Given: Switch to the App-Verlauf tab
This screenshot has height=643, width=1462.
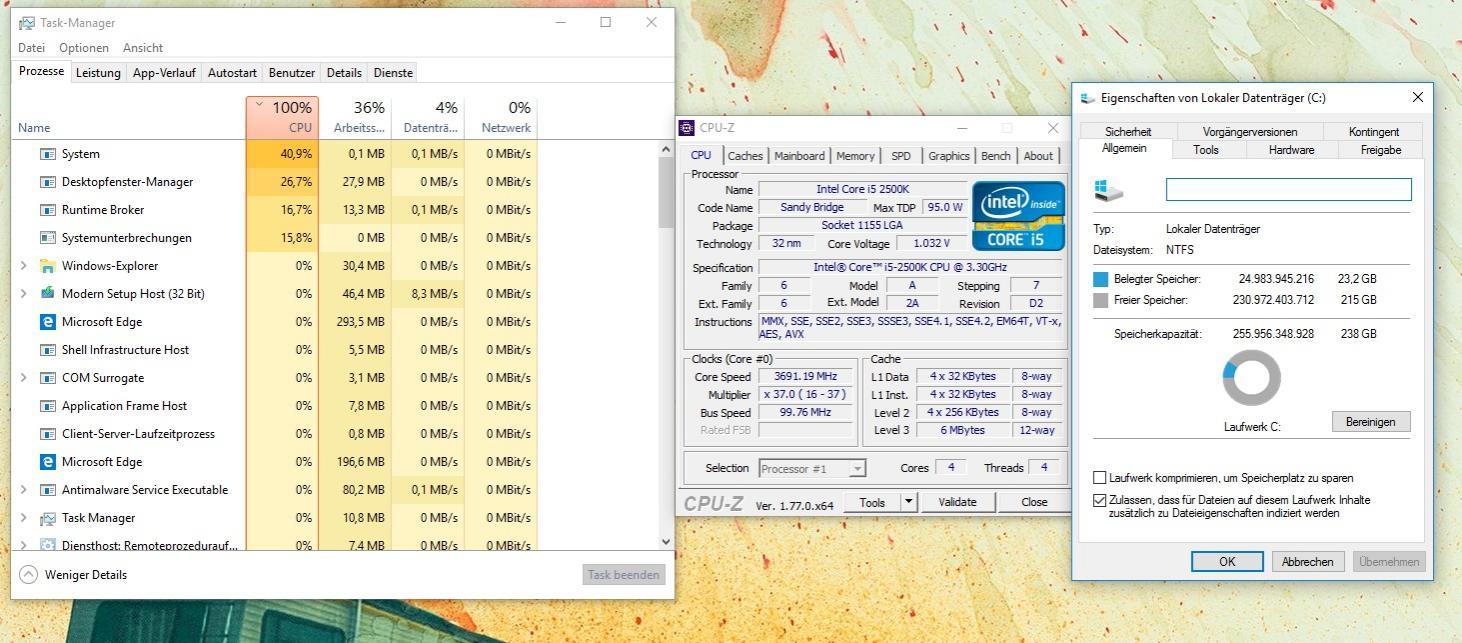Looking at the screenshot, I should (x=164, y=73).
